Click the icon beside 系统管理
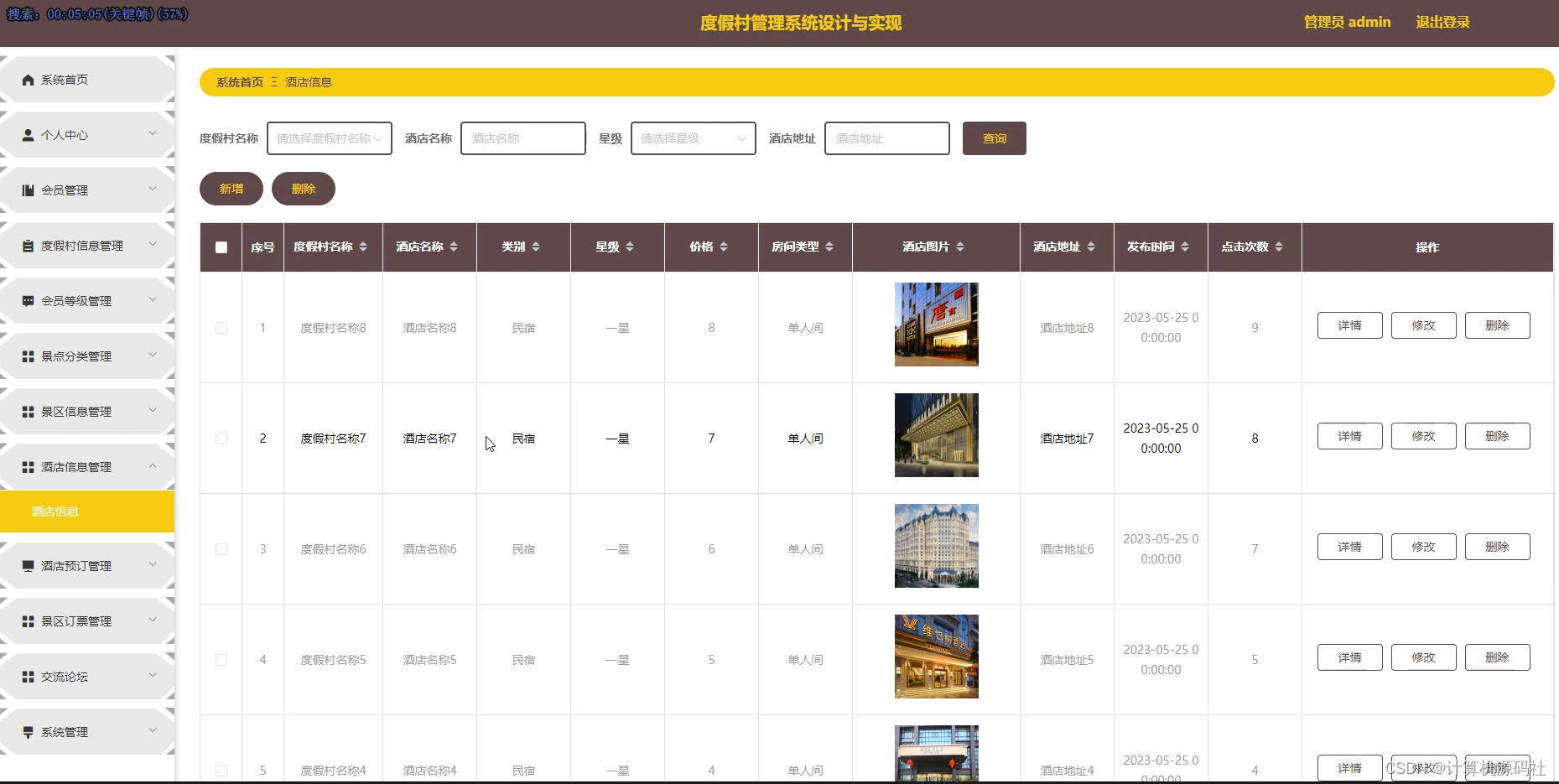This screenshot has height=784, width=1559. coord(28,732)
